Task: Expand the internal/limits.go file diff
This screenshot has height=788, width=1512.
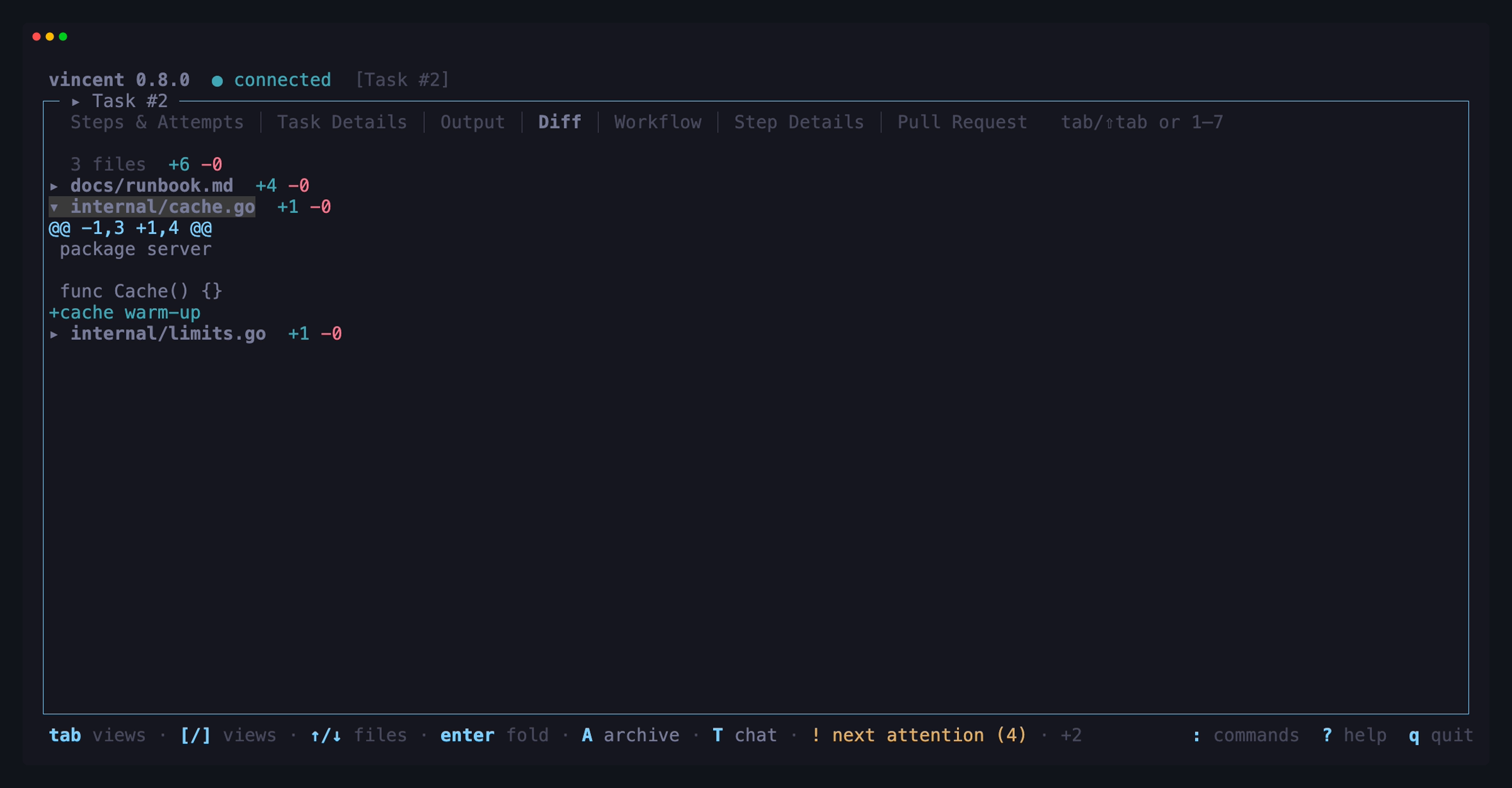Action: tap(54, 334)
